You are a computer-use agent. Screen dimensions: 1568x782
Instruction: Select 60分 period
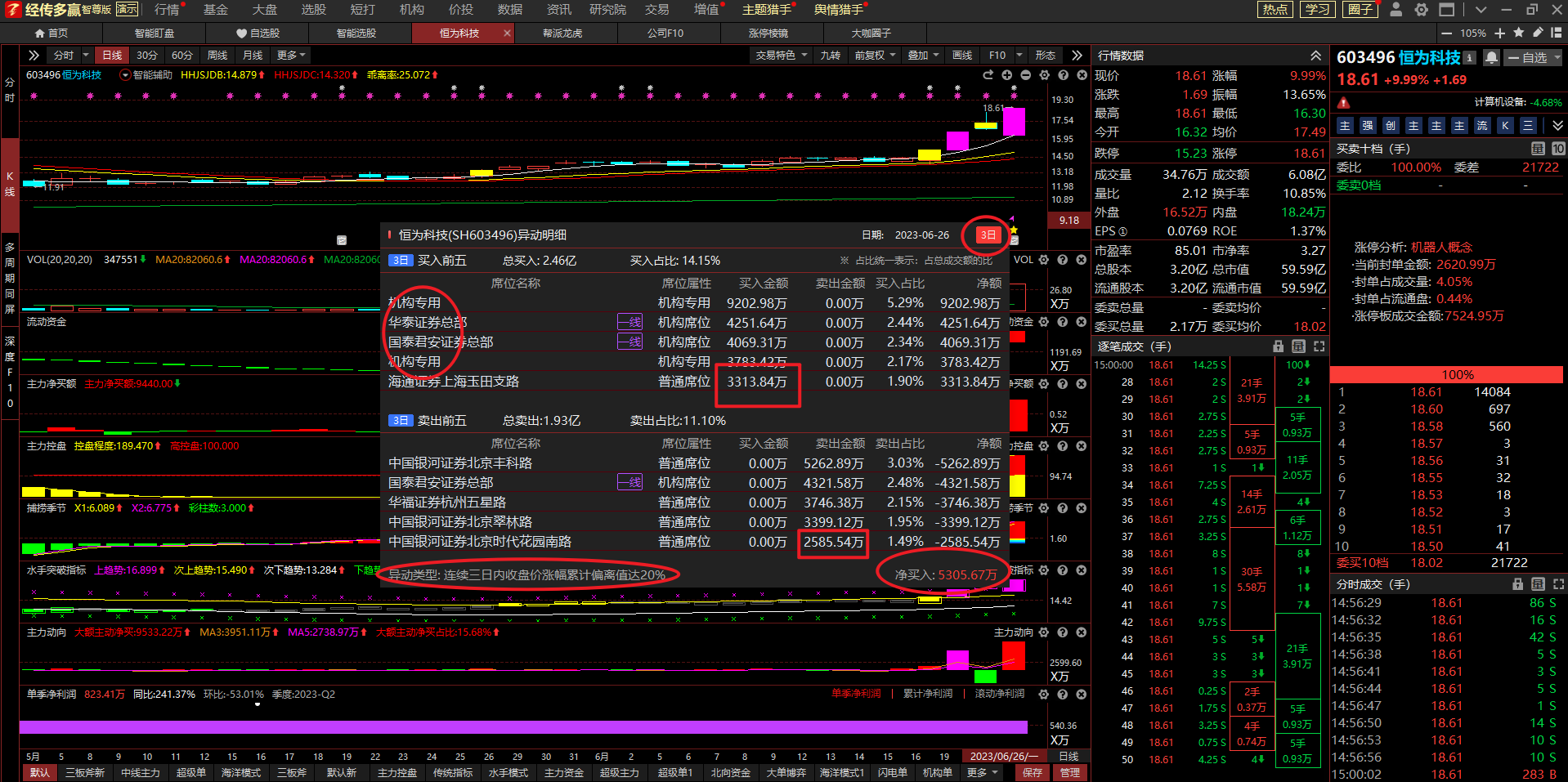182,56
